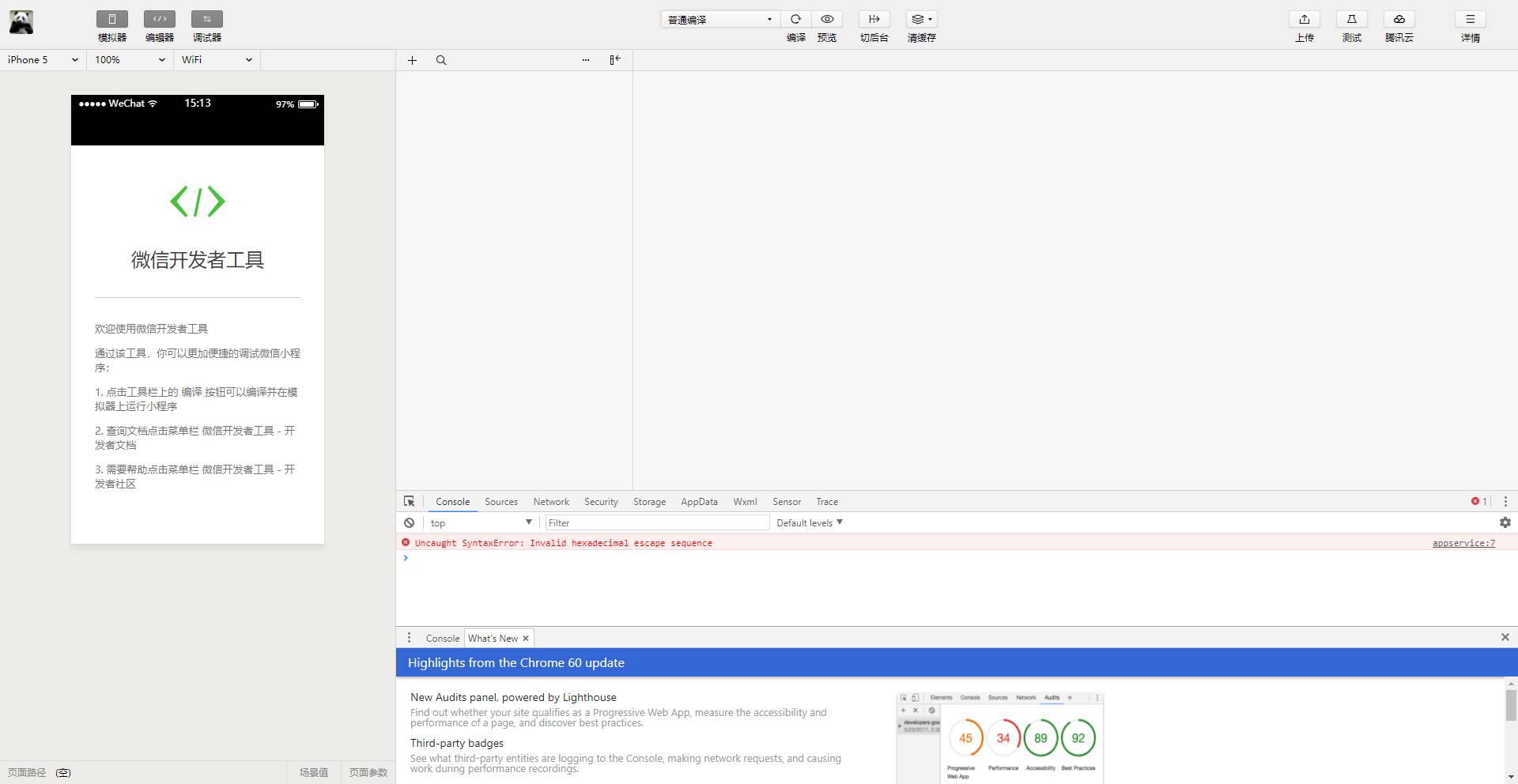Click the 切后台 switch-to-background icon
This screenshot has height=784, width=1518.
click(874, 19)
